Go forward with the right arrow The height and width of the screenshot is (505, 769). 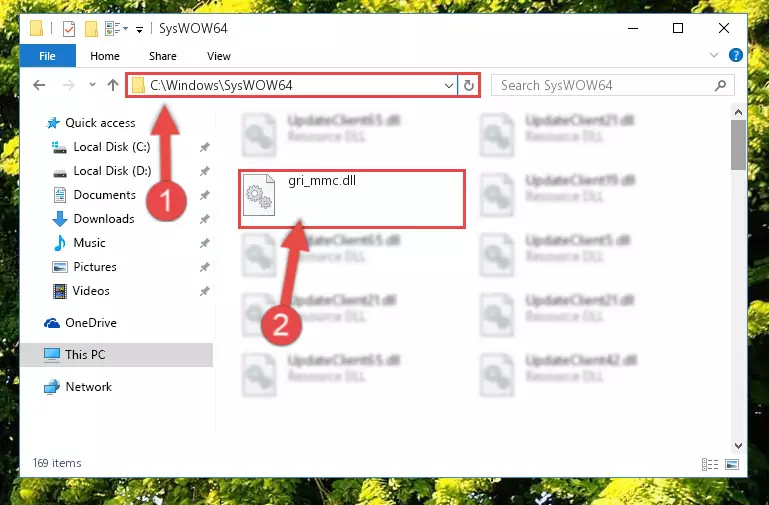(x=69, y=85)
